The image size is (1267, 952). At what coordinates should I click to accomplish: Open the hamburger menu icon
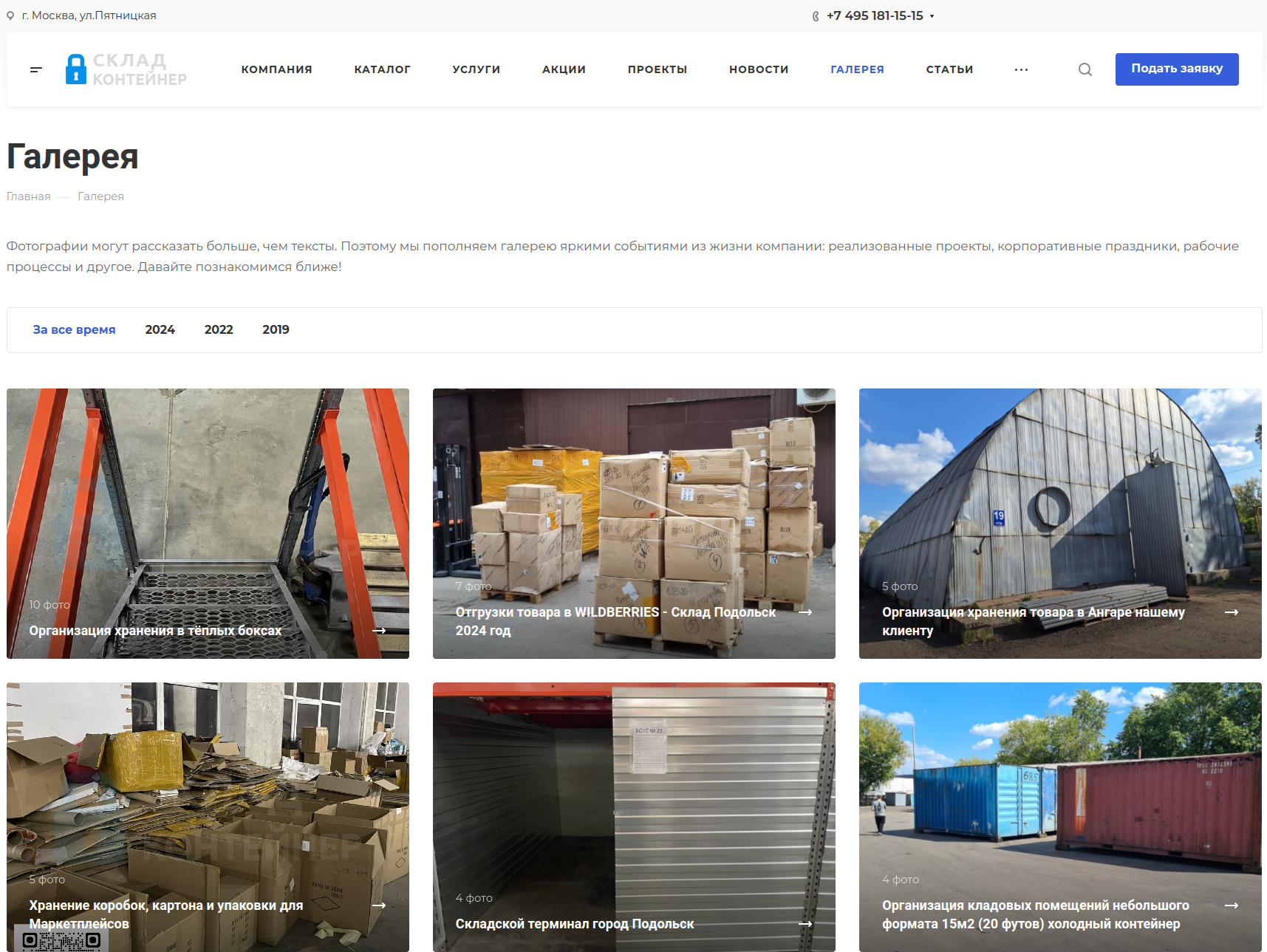36,69
